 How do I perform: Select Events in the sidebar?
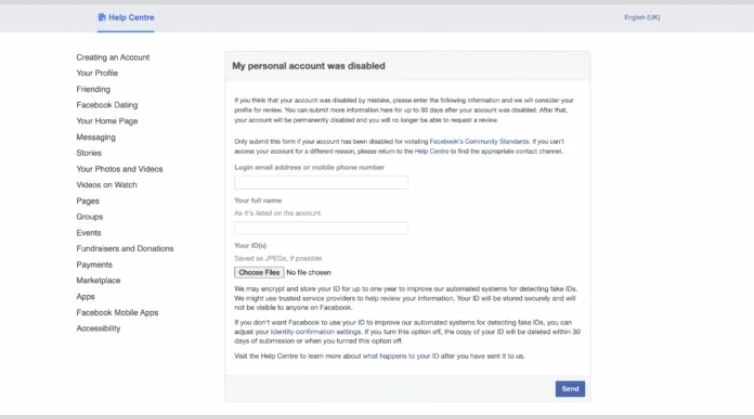[x=89, y=233]
